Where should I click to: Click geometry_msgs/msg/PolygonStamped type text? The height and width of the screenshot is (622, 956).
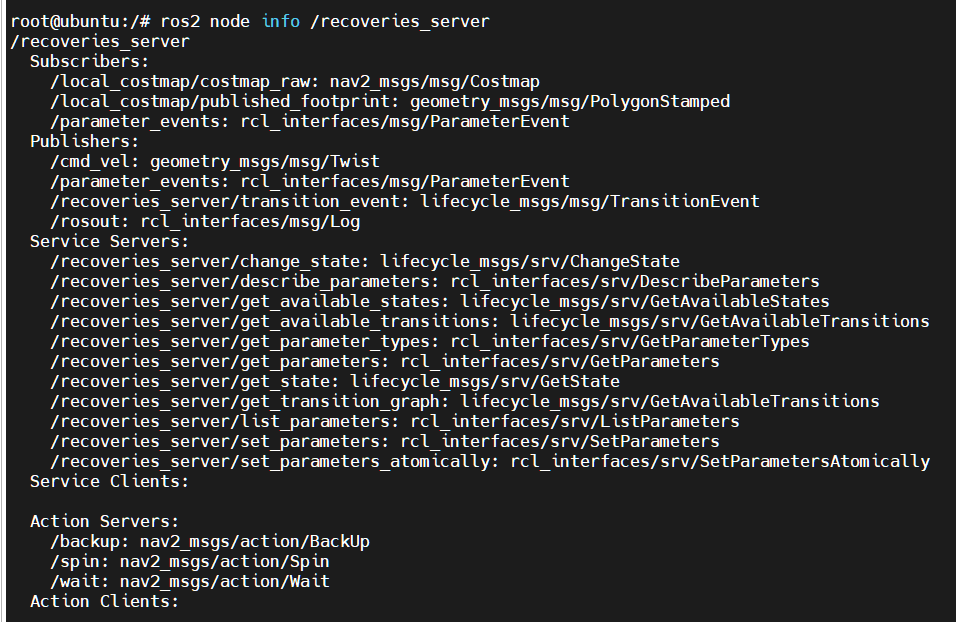tap(569, 101)
